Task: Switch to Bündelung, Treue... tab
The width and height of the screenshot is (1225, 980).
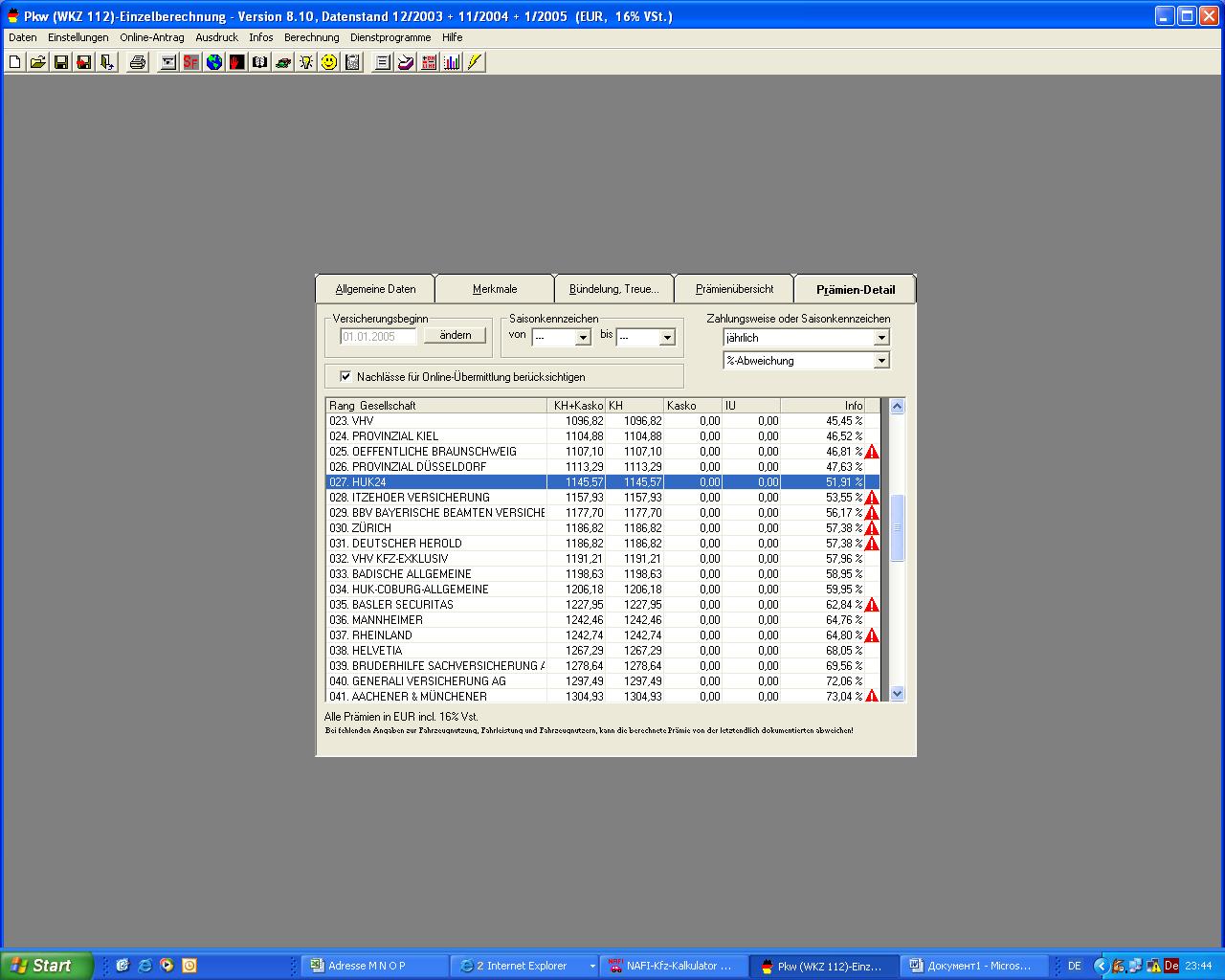Action: point(614,289)
